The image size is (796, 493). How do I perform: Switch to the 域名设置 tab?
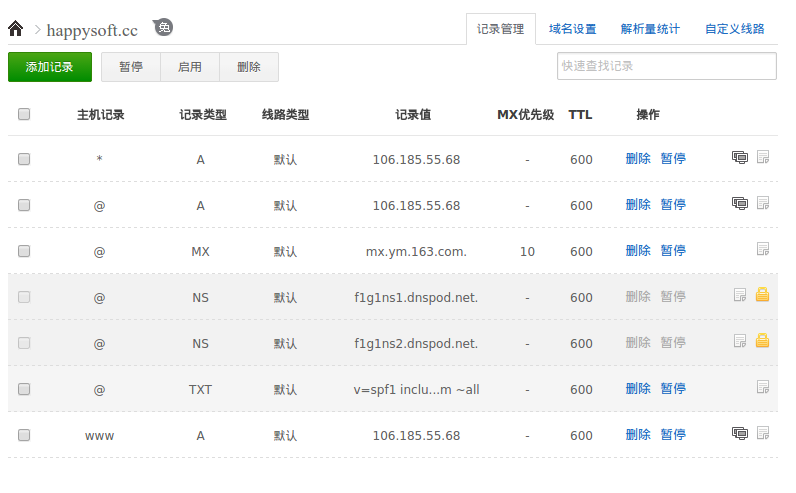click(x=572, y=29)
